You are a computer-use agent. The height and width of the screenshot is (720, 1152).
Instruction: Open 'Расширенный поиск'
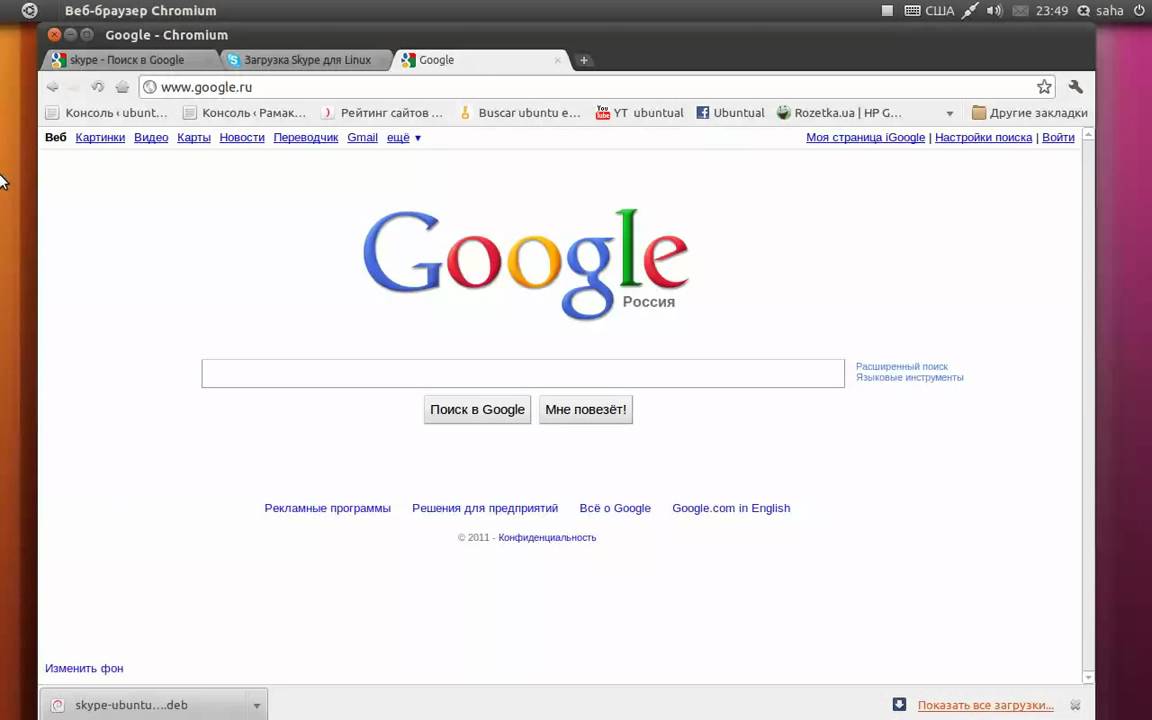coord(901,367)
